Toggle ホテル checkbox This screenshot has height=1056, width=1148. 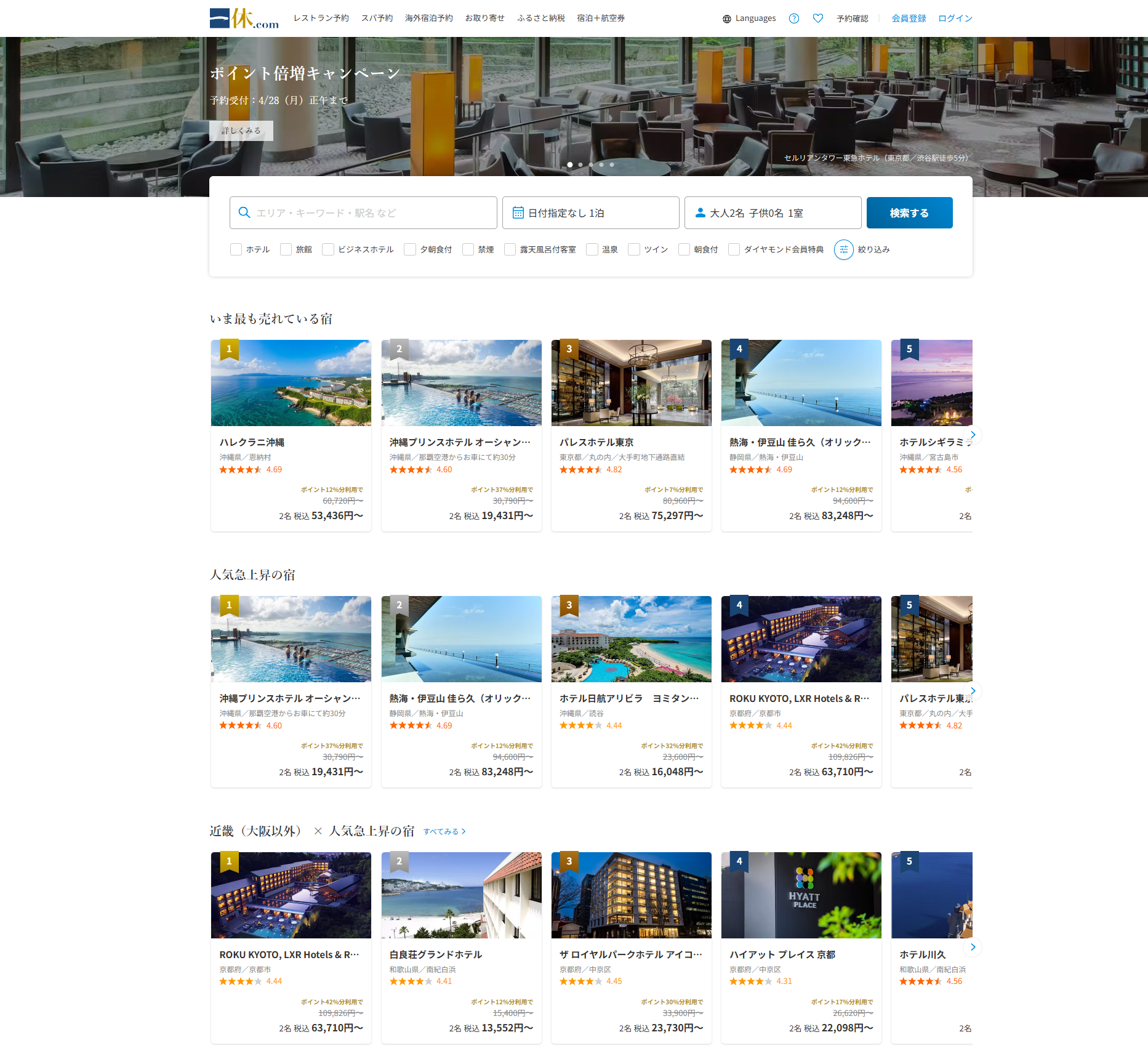pos(236,249)
